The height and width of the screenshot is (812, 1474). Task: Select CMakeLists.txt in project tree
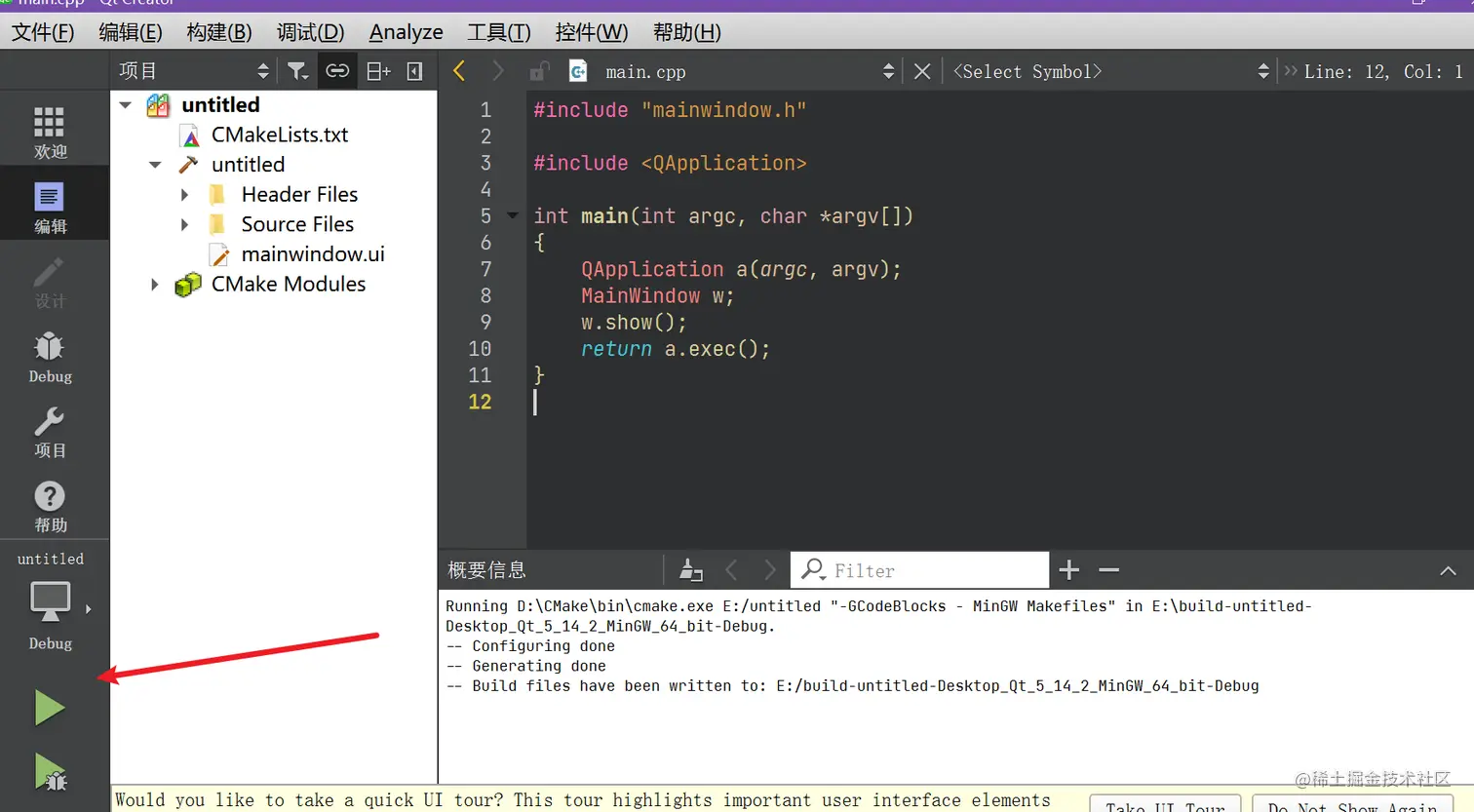[280, 135]
